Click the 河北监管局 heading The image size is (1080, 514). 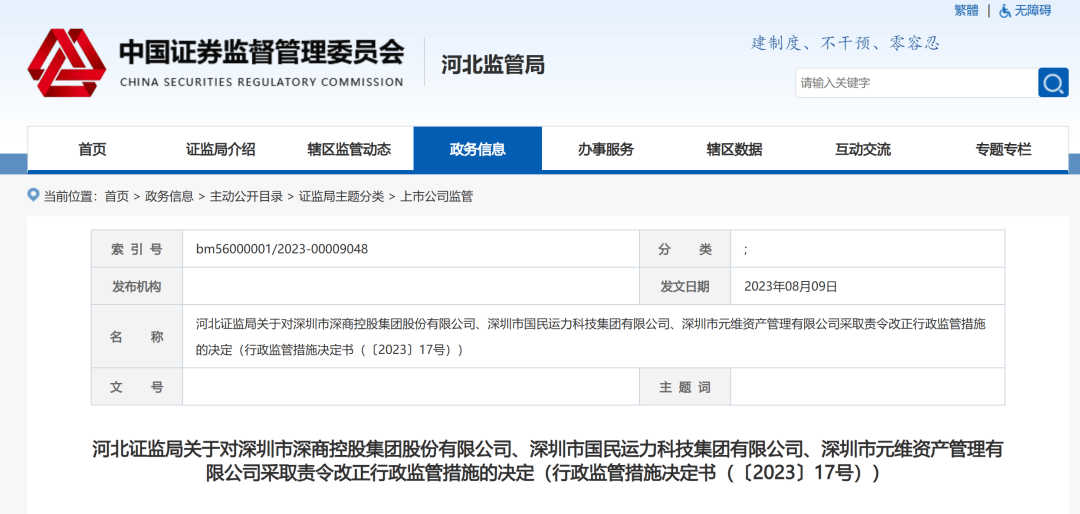[x=493, y=65]
